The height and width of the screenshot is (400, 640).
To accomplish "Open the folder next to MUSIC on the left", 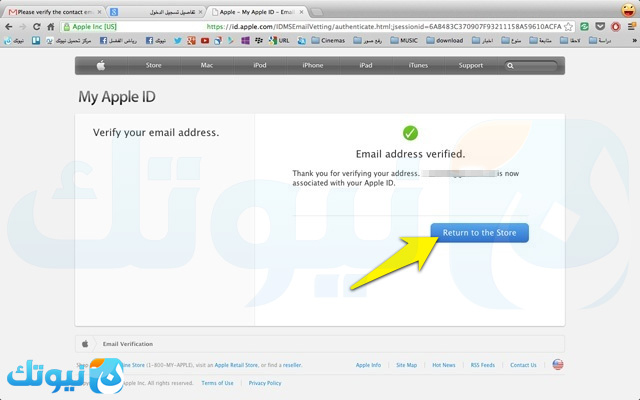I will pos(367,40).
